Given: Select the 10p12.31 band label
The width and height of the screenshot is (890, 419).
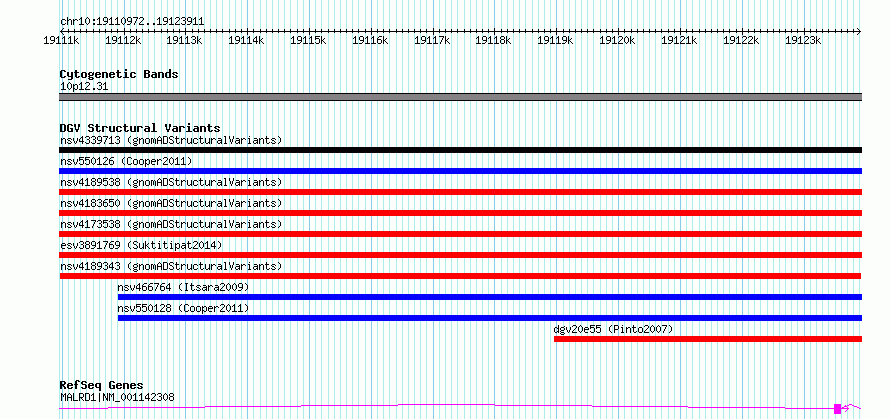Looking at the screenshot, I should [x=84, y=87].
